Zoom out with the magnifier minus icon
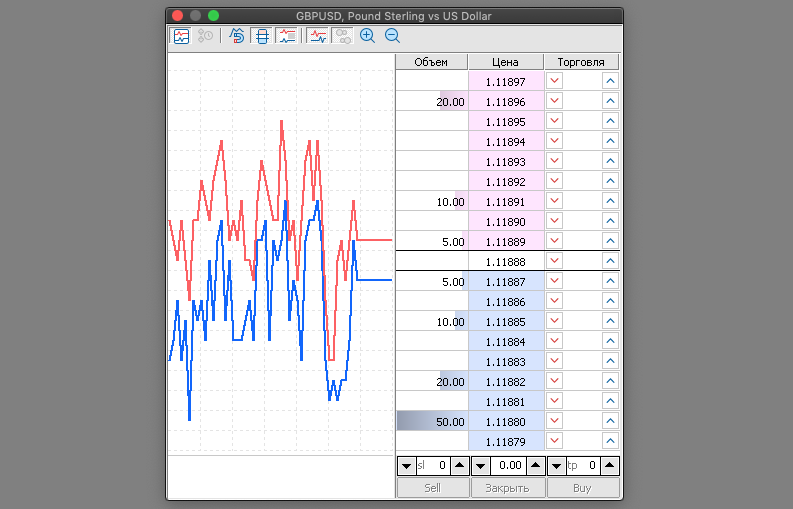This screenshot has width=793, height=509. 392,36
